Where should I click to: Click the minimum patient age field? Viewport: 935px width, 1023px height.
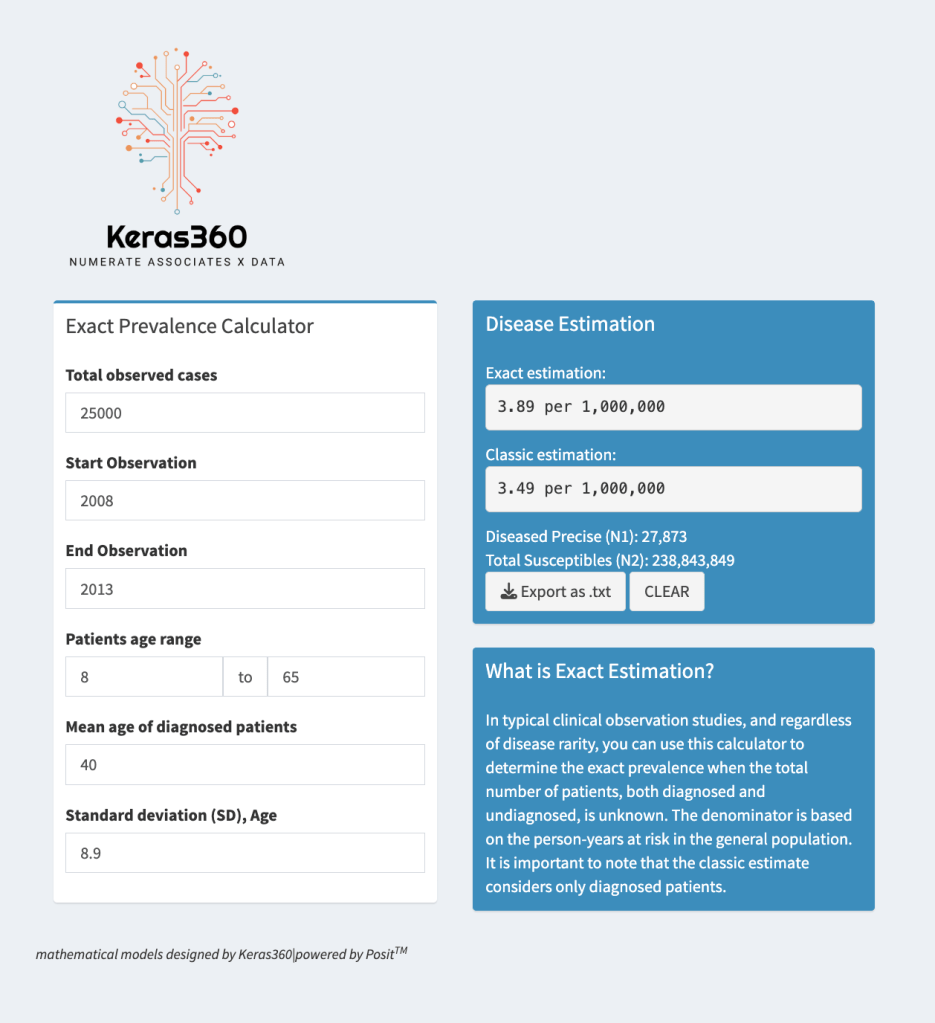(x=144, y=677)
